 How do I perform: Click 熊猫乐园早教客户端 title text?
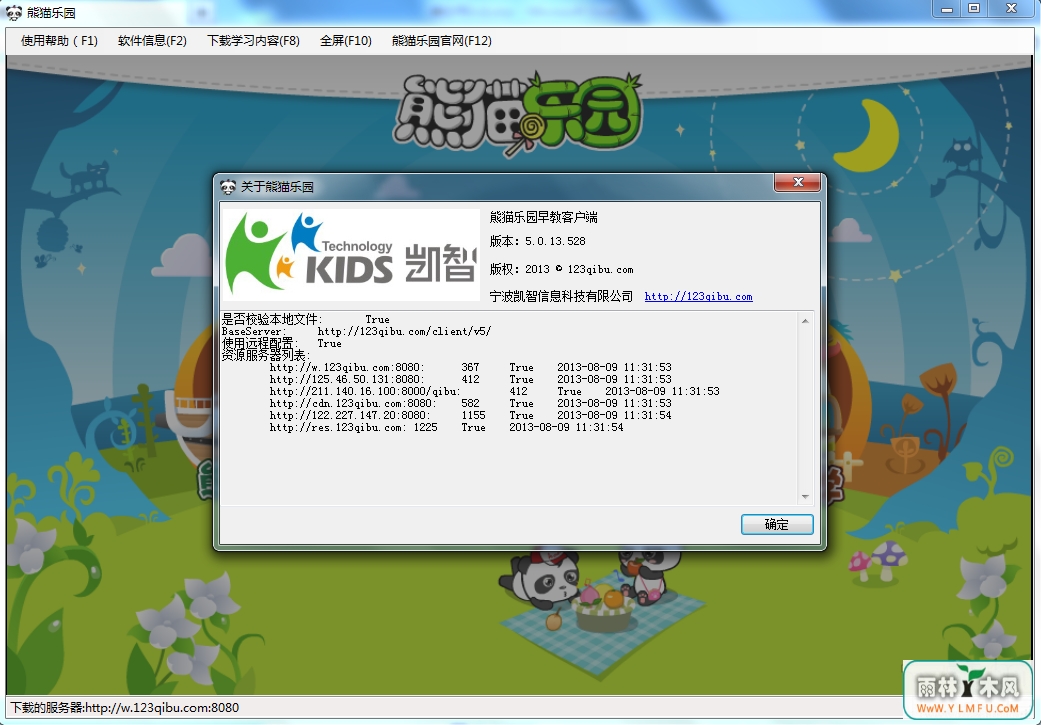[x=544, y=217]
